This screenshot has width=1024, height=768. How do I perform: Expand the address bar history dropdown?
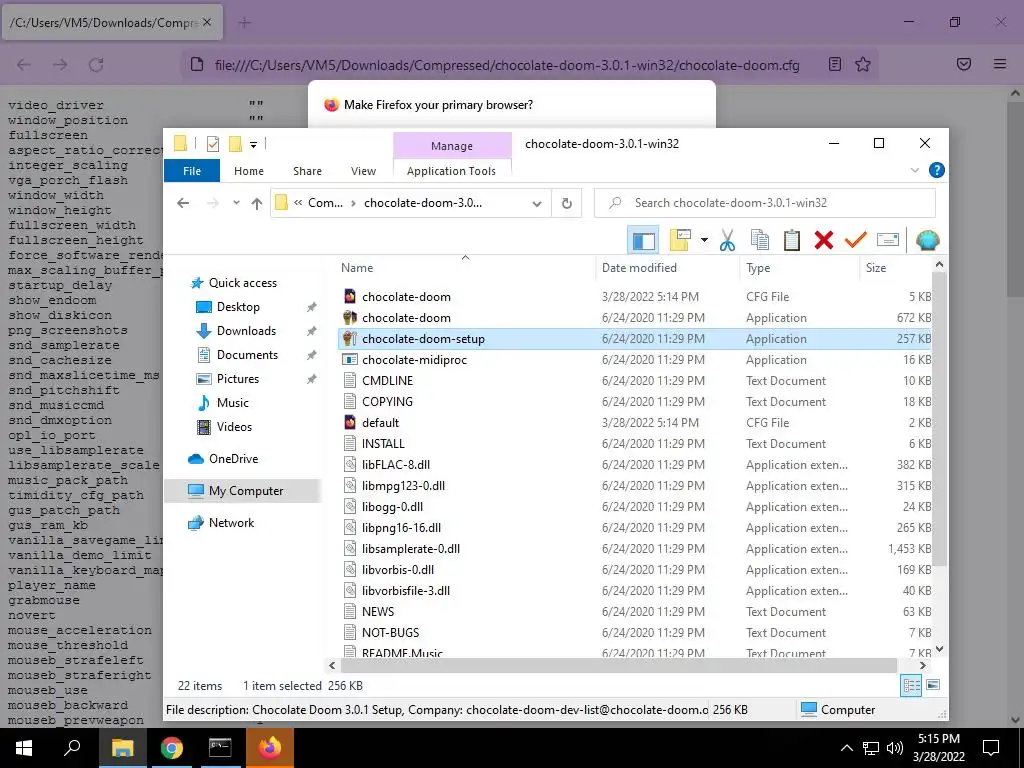537,203
